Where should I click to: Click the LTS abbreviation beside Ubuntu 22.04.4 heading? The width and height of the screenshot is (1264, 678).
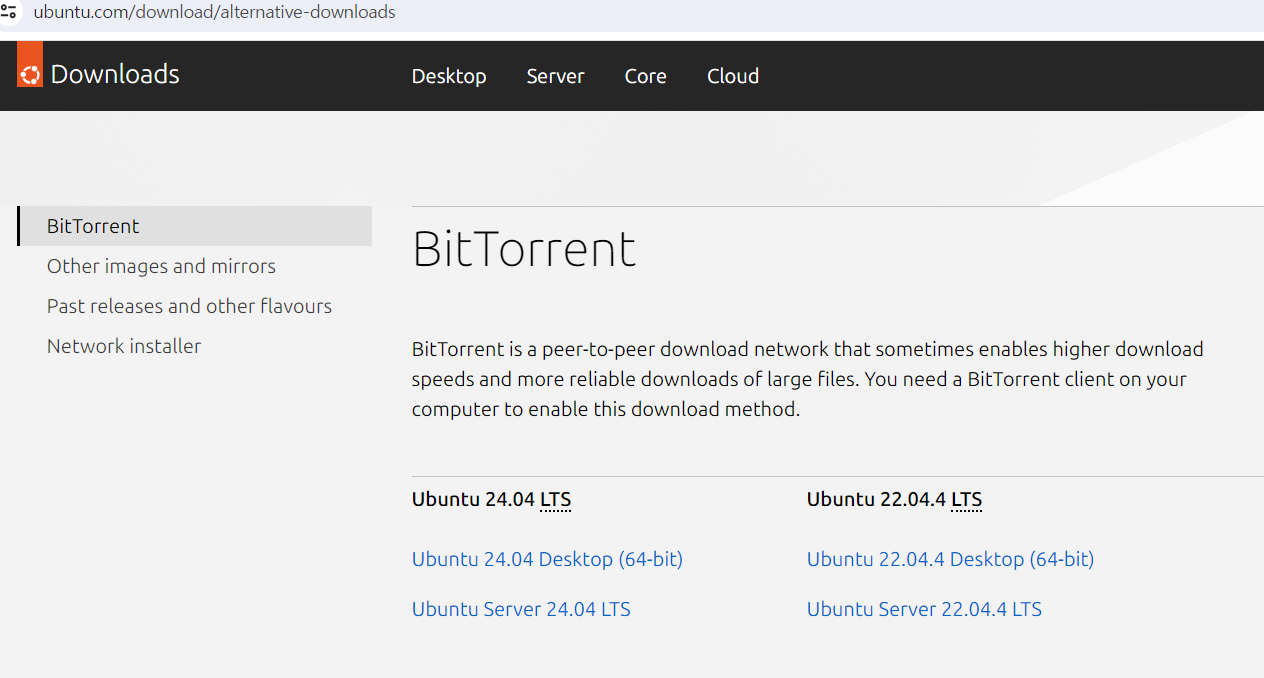coord(966,499)
